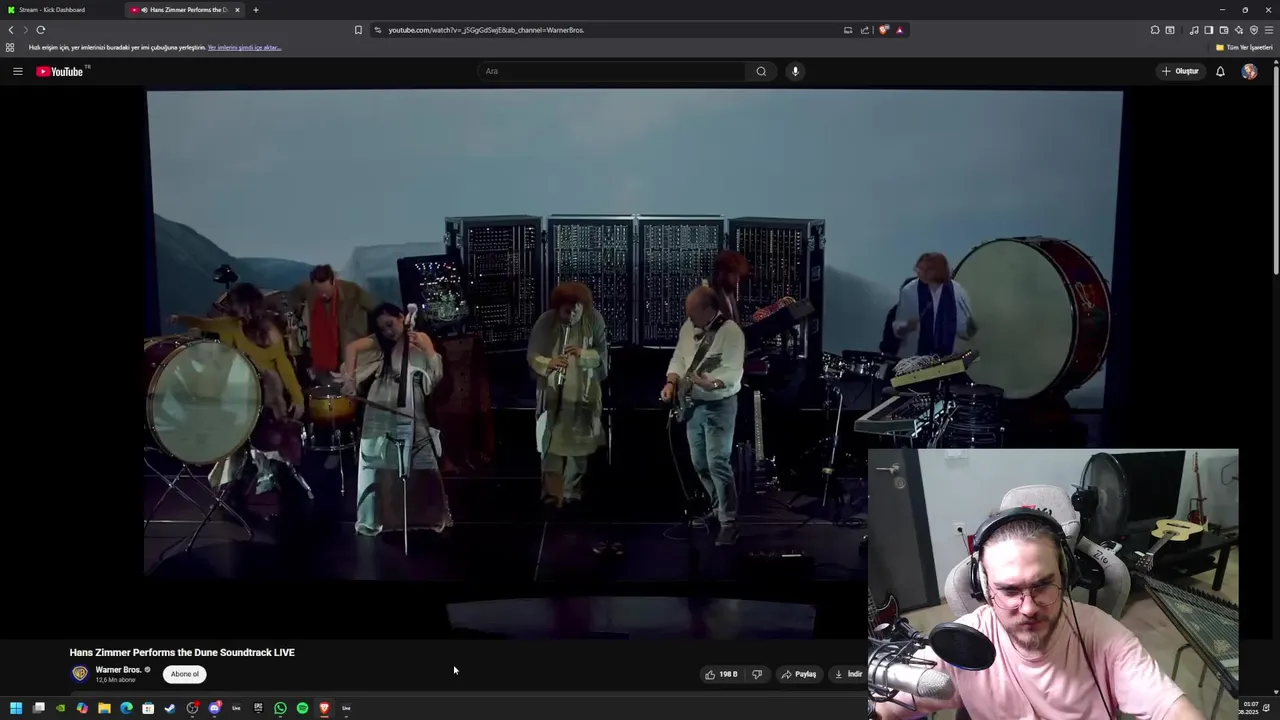Viewport: 1280px width, 720px height.
Task: Share this page via the address bar share icon
Action: tap(865, 30)
